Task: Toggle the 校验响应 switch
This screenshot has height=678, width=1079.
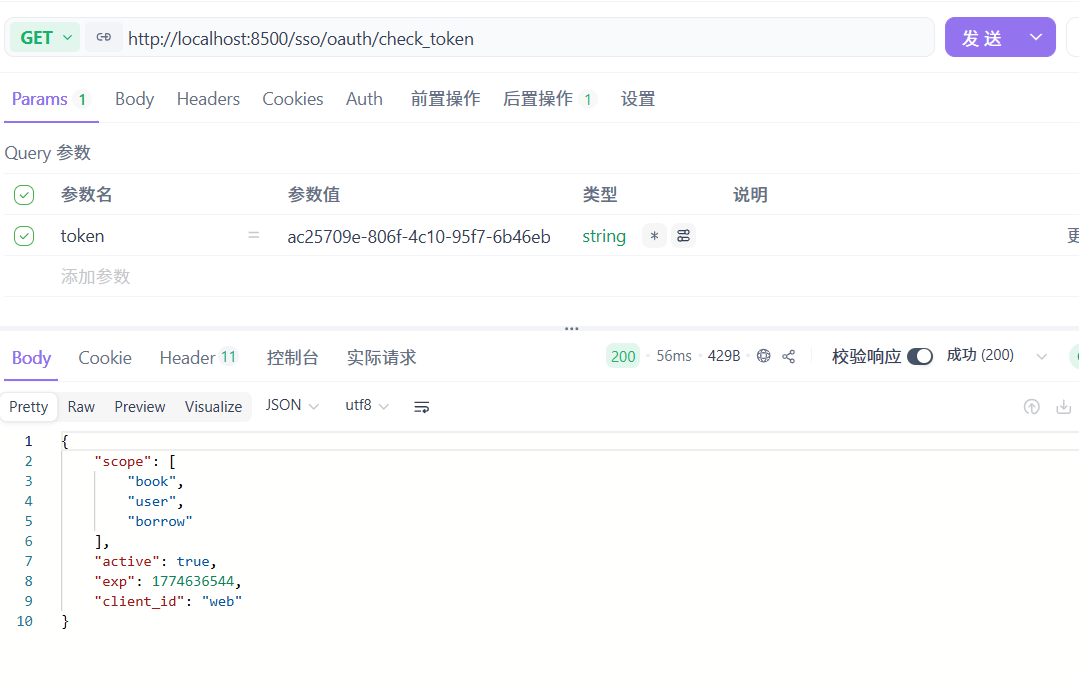Action: (919, 356)
